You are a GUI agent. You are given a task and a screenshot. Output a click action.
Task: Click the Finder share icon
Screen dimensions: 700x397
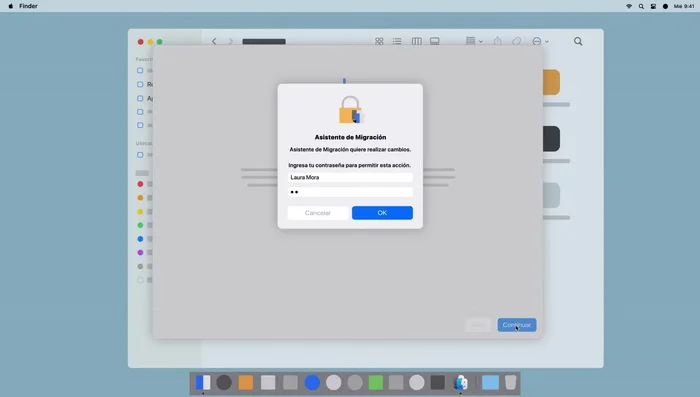[497, 41]
